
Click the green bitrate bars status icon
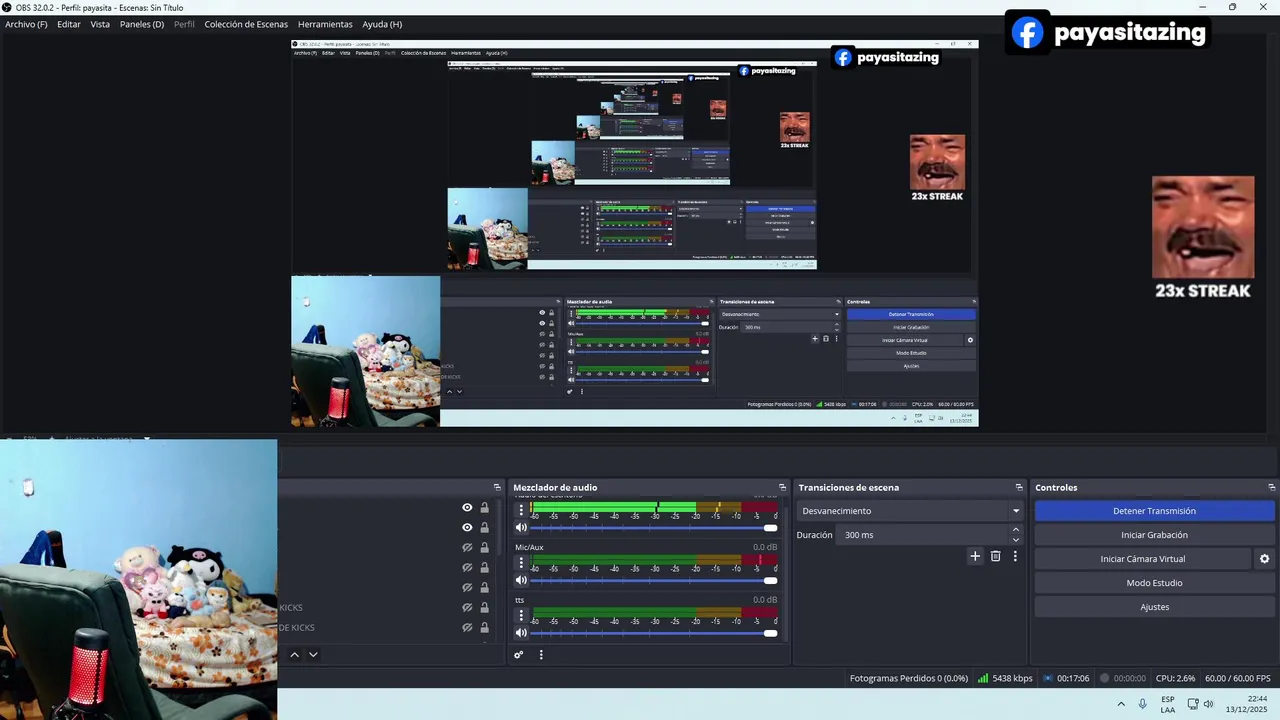pyautogui.click(x=983, y=678)
